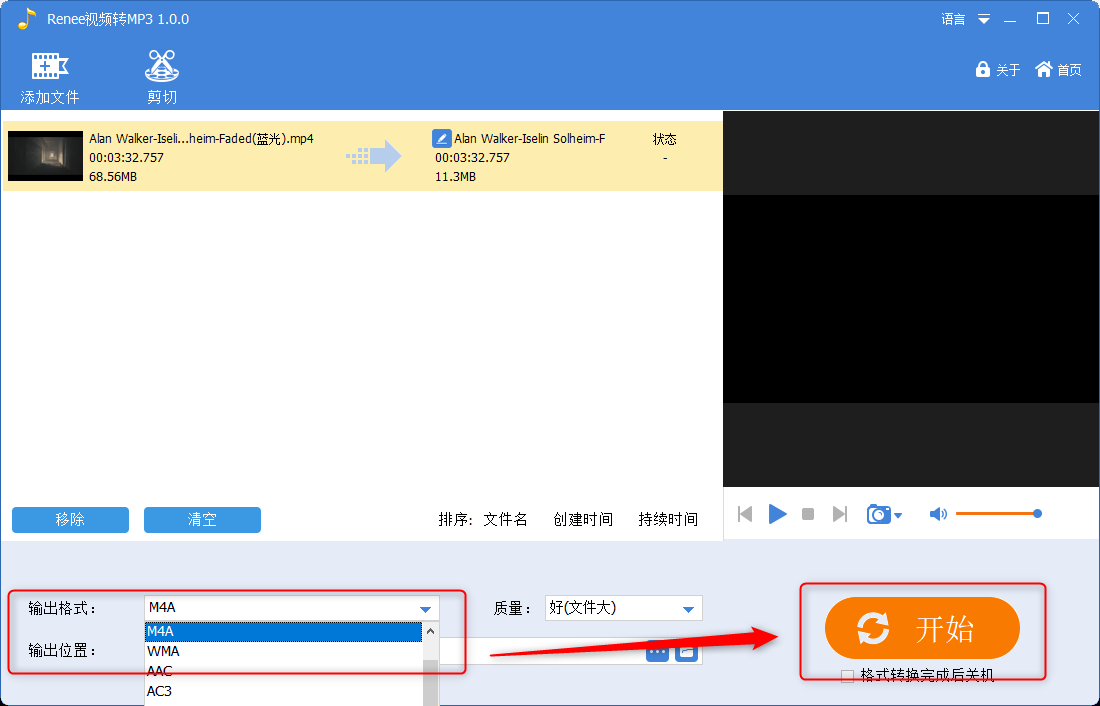Click the source file name Faded(蓝光).mp4
The width and height of the screenshot is (1100, 706).
click(x=201, y=138)
